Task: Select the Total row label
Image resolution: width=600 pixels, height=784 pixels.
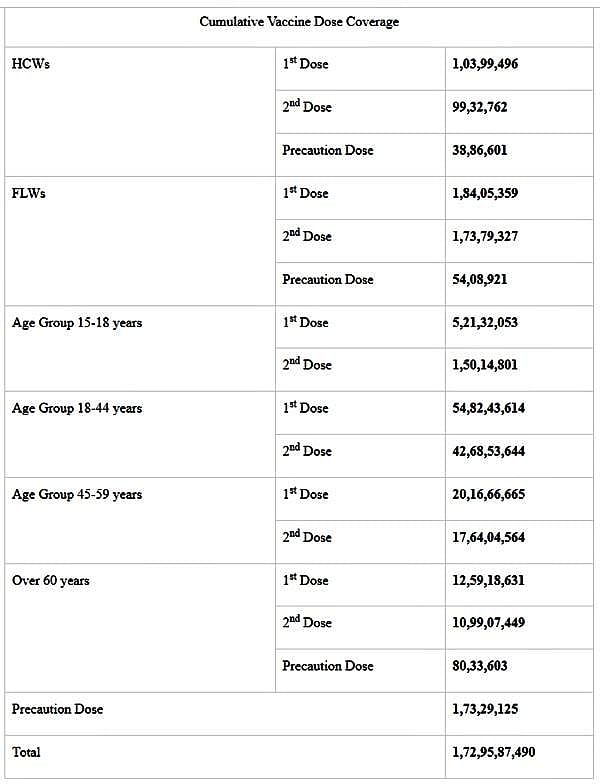Action: point(27,751)
